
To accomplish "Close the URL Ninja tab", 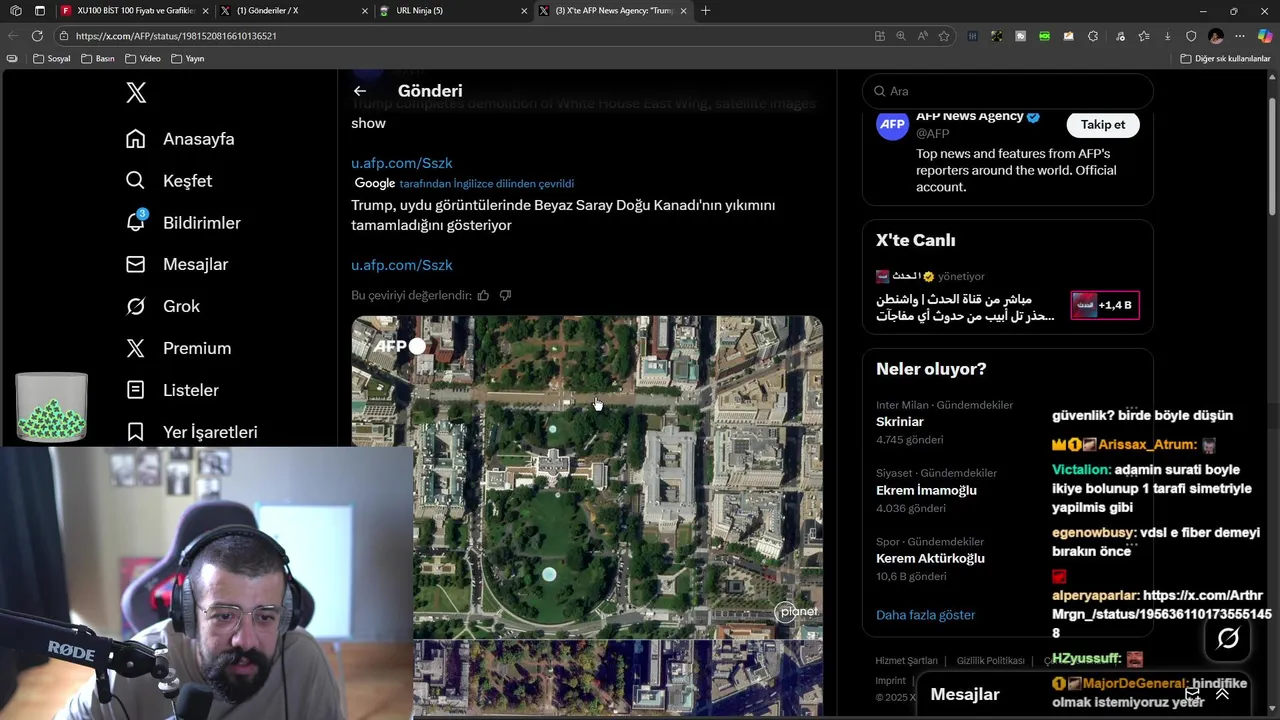I will coord(524,11).
